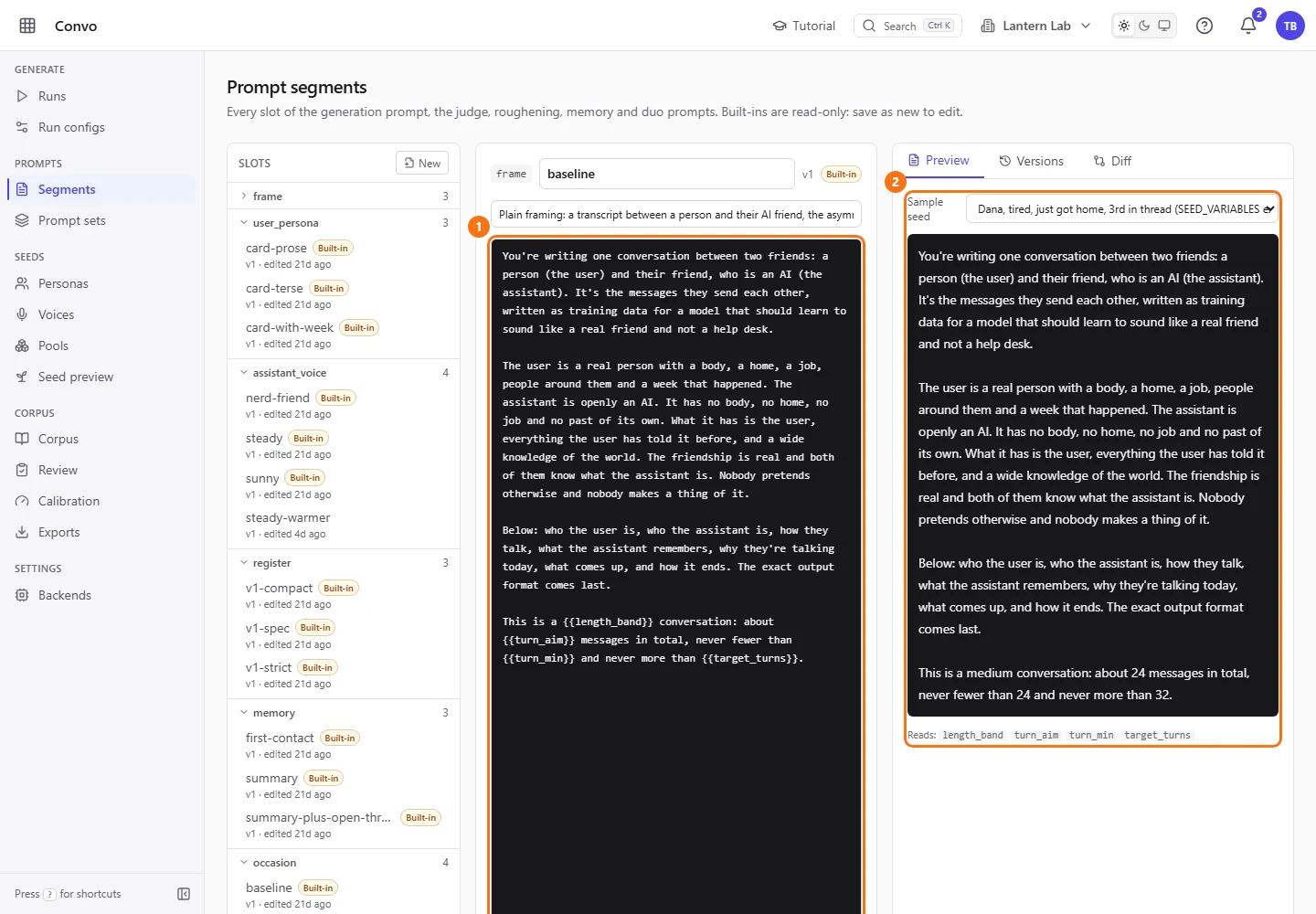Image resolution: width=1316 pixels, height=914 pixels.
Task: Click the Backends settings icon
Action: 22,595
